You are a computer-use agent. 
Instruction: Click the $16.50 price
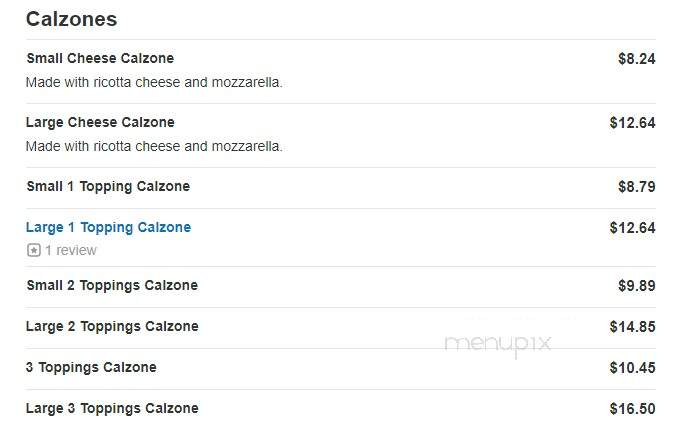[633, 409]
